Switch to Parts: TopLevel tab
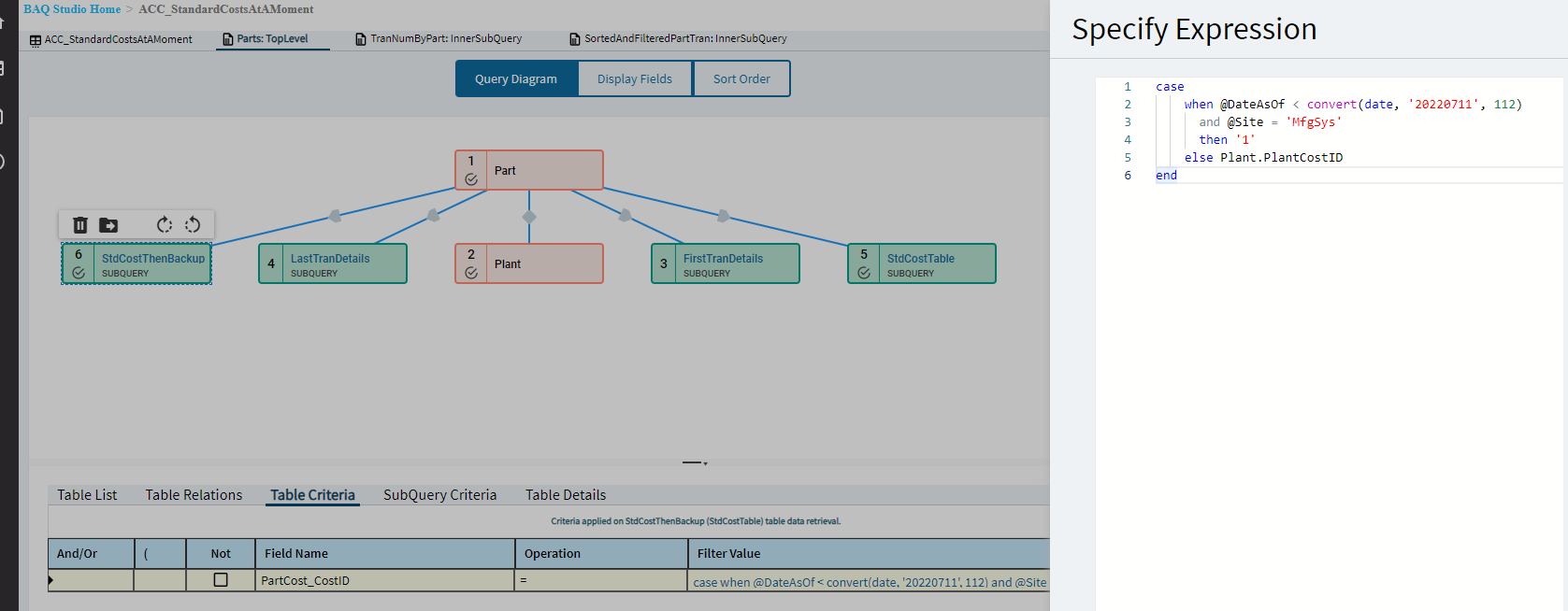 coord(272,39)
